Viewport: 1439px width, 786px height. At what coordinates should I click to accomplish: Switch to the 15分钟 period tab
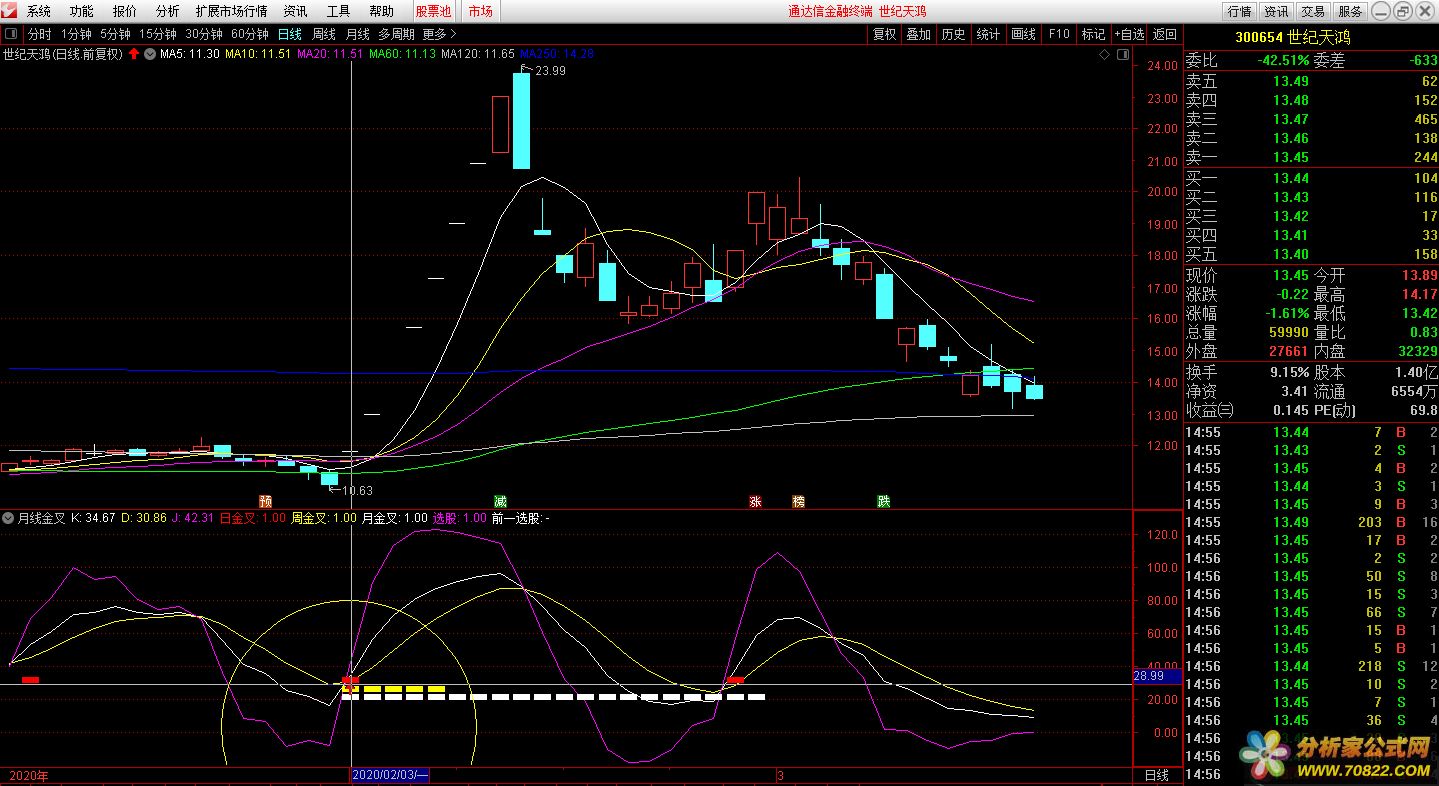[x=157, y=34]
